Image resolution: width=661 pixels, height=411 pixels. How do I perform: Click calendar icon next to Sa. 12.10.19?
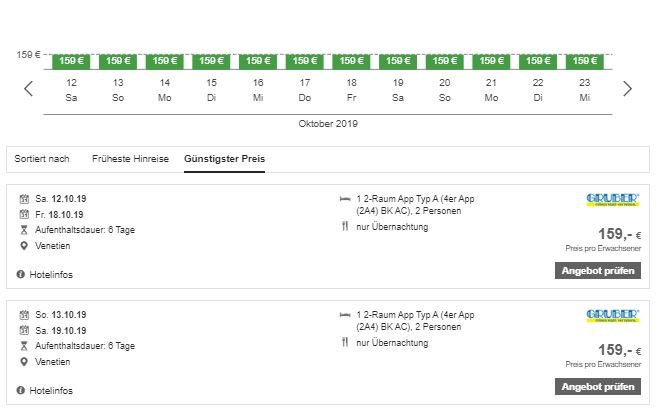tap(23, 198)
